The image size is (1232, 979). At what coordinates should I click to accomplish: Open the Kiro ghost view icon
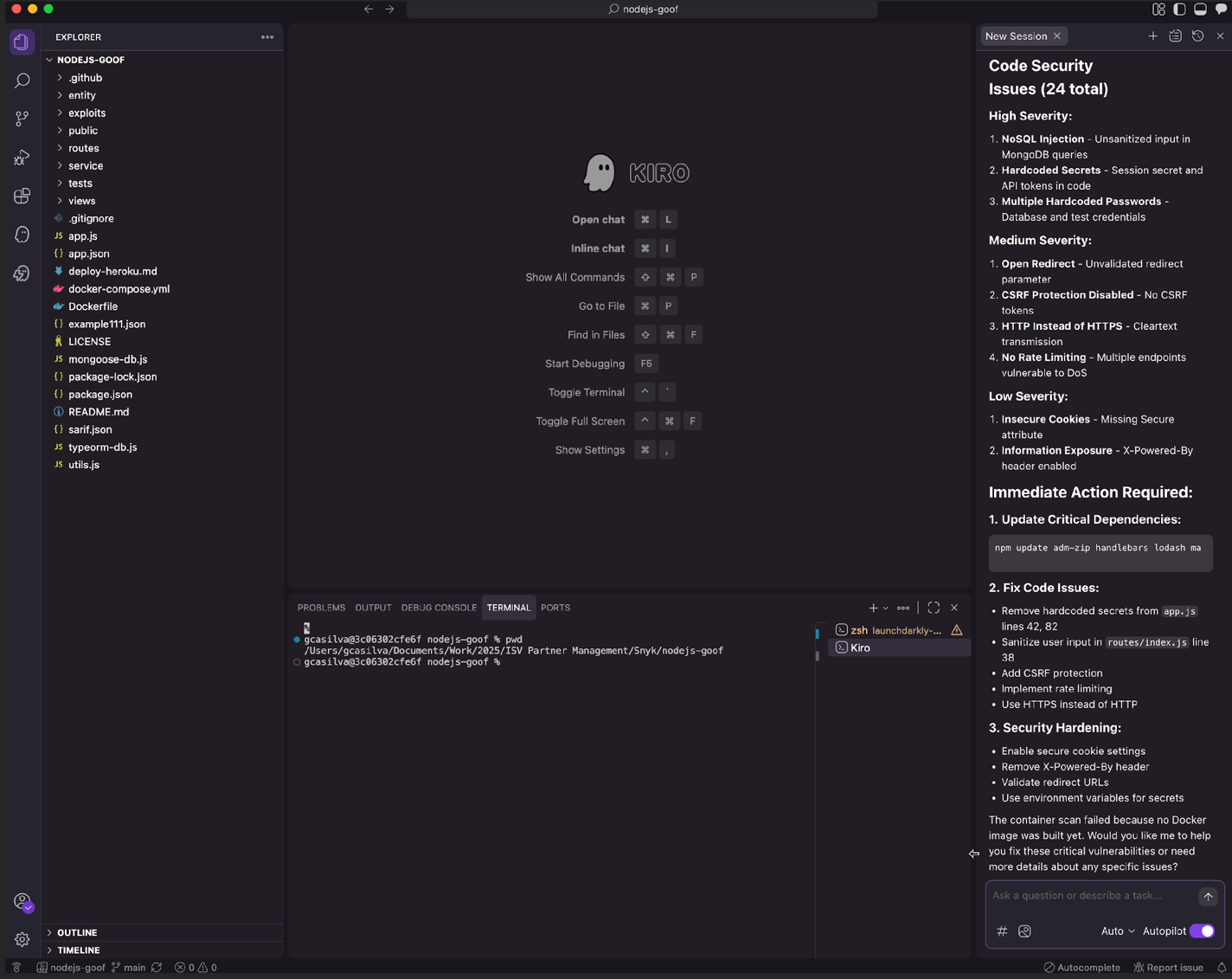[22, 235]
